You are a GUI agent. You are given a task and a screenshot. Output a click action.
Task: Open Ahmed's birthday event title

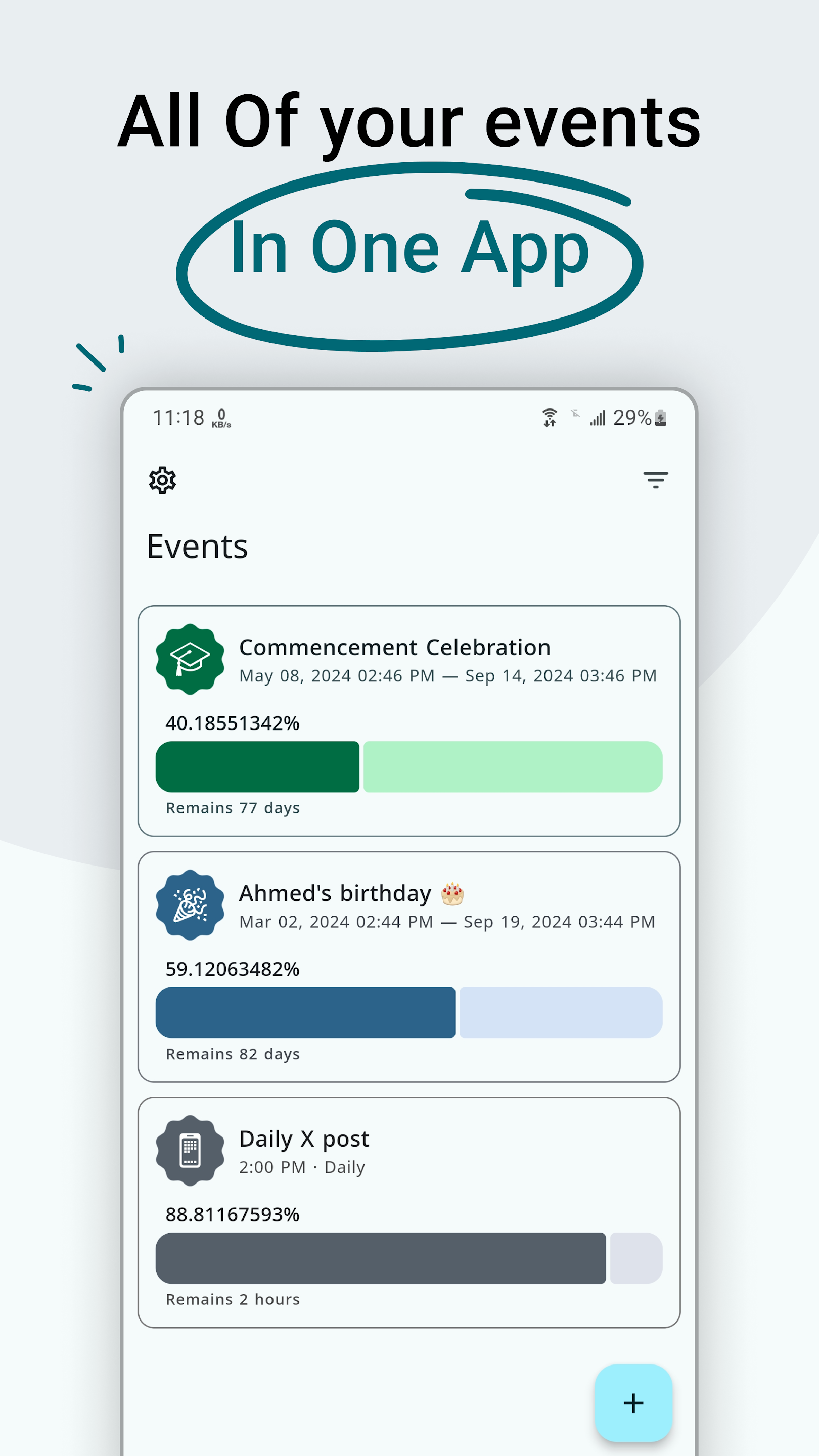[x=335, y=894]
